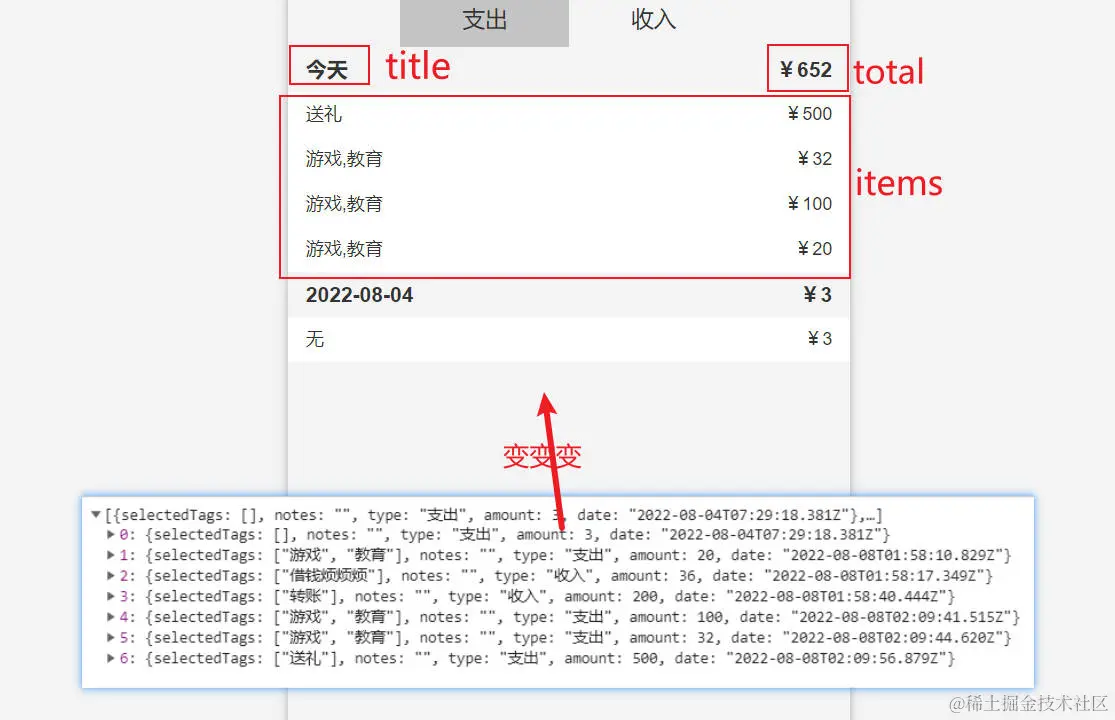Open the 游戏,教育 record of ¥20
Screen dimensions: 1115x720
[569, 249]
